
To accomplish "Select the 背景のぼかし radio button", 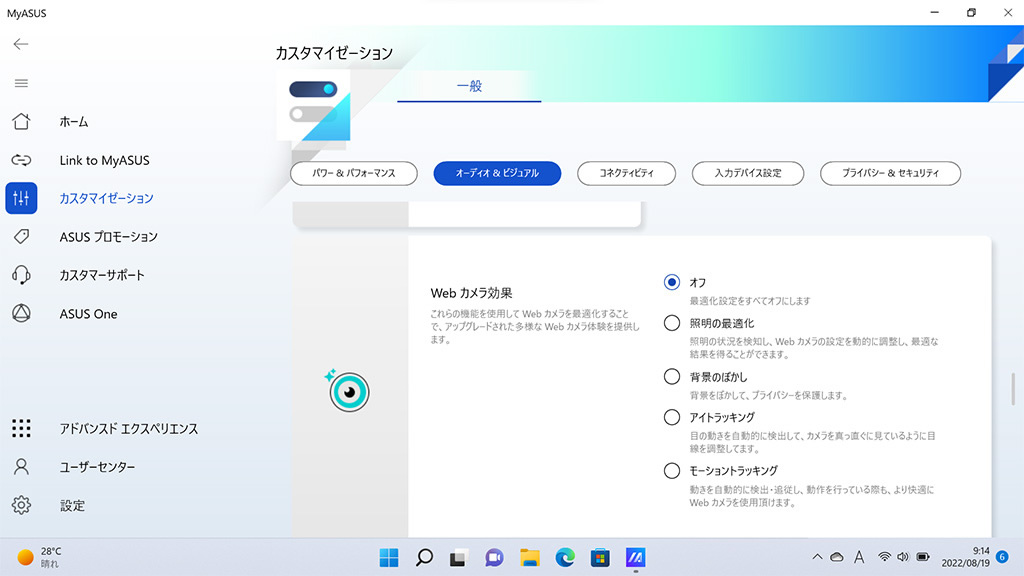I will click(672, 376).
